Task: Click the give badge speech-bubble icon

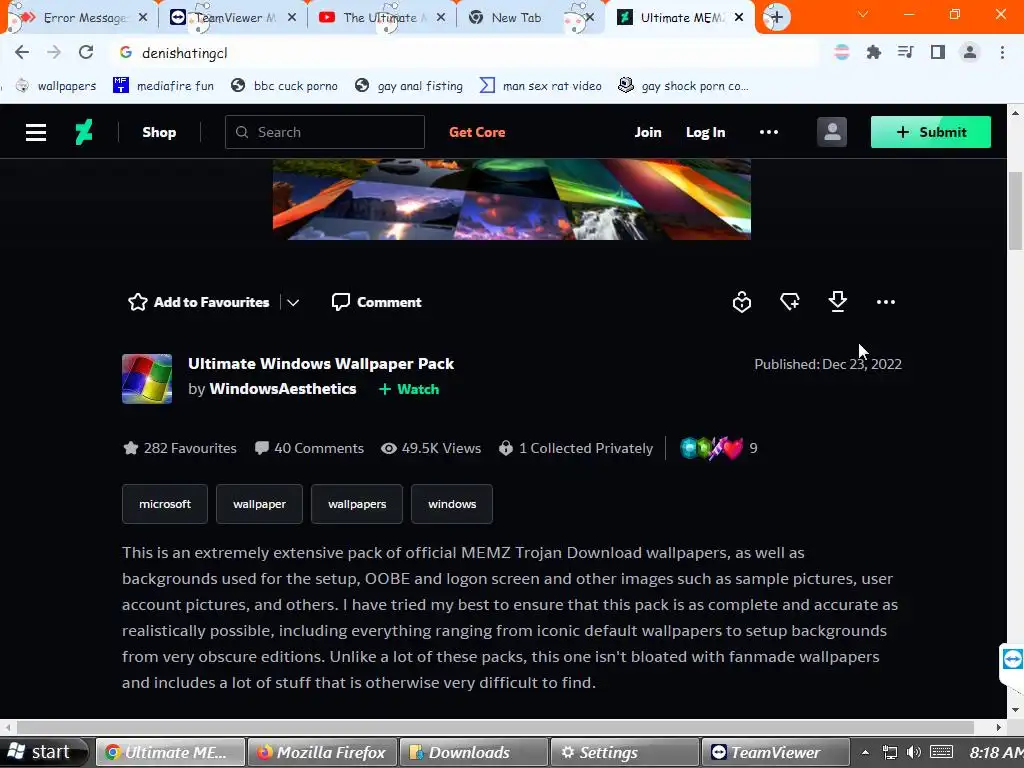Action: click(x=790, y=301)
